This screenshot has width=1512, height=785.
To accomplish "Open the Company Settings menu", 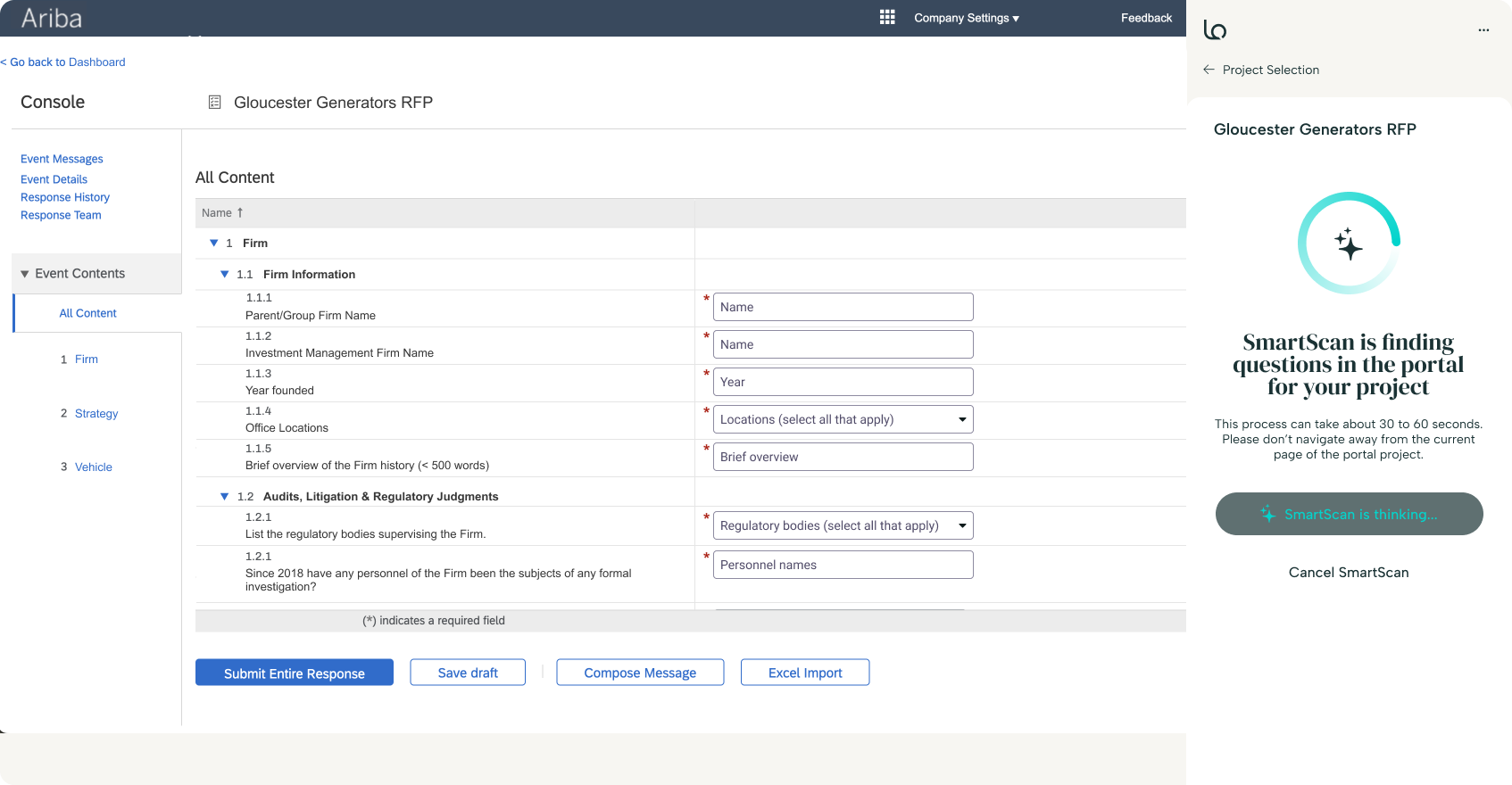I will pyautogui.click(x=967, y=18).
